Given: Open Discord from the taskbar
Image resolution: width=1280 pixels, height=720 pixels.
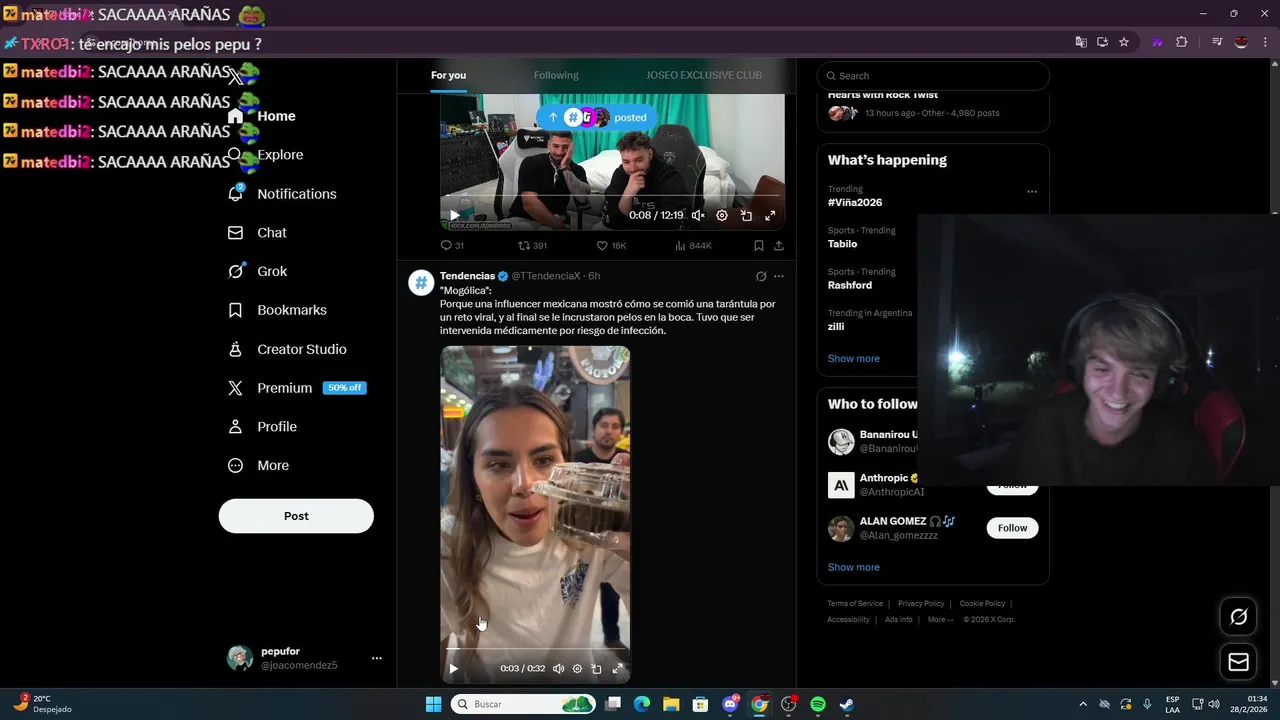Looking at the screenshot, I should (730, 704).
